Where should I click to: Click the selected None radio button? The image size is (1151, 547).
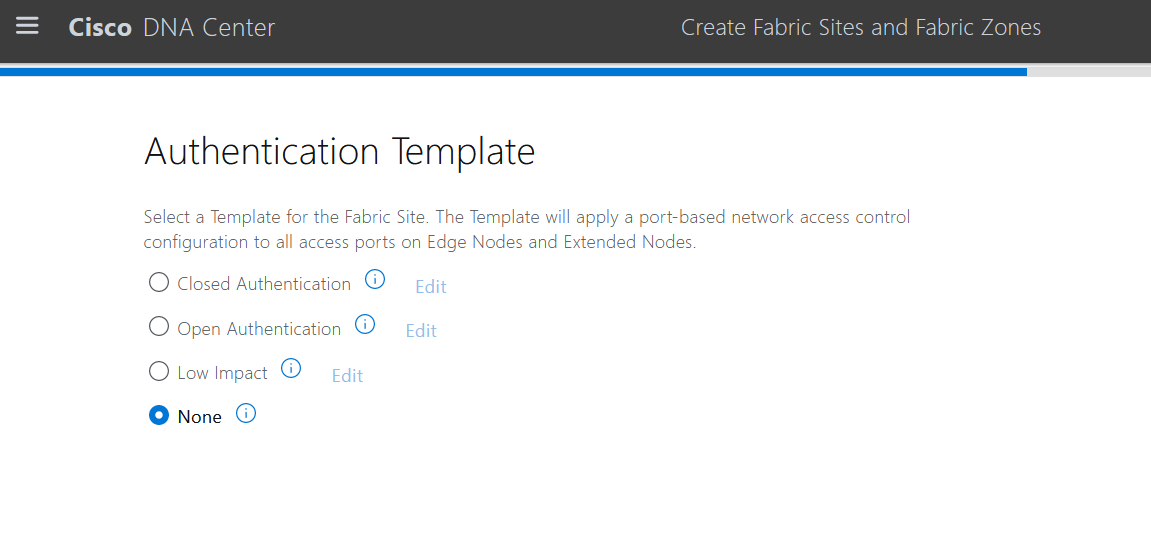coord(159,416)
